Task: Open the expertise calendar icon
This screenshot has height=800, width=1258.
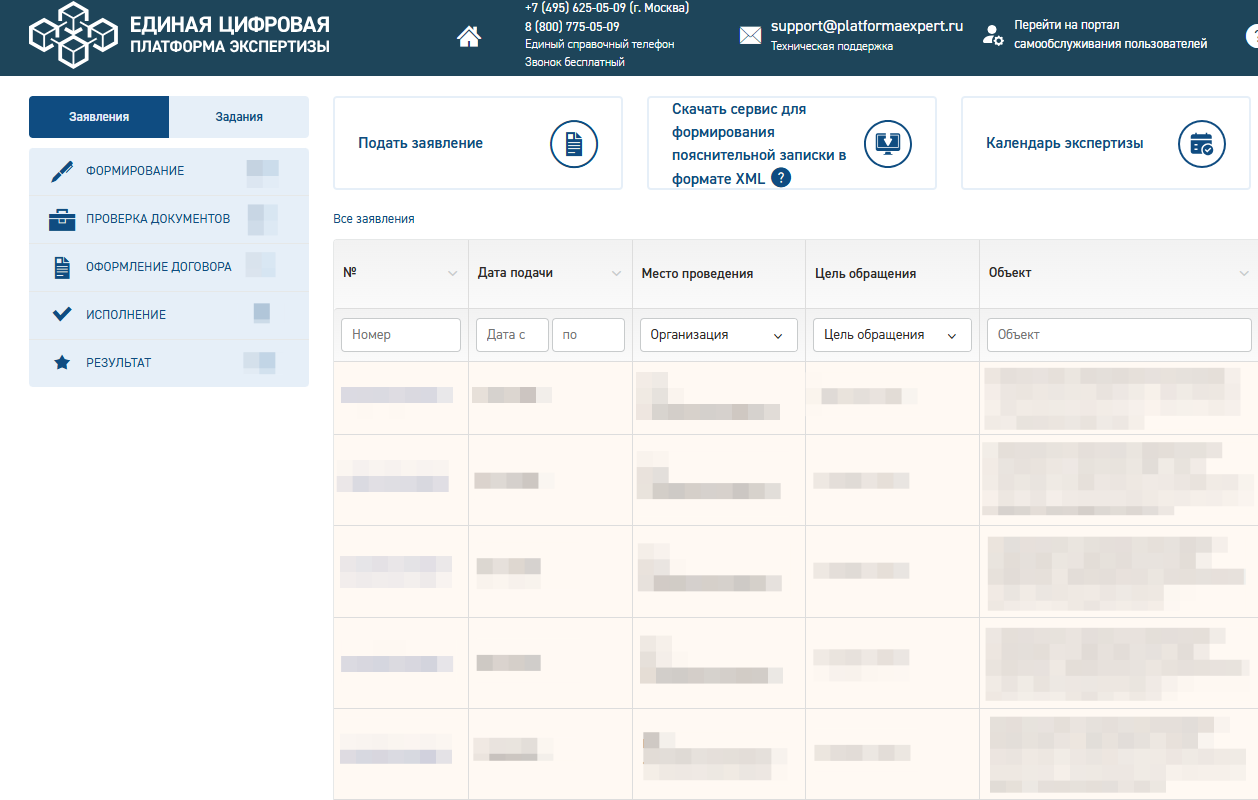Action: [1201, 143]
